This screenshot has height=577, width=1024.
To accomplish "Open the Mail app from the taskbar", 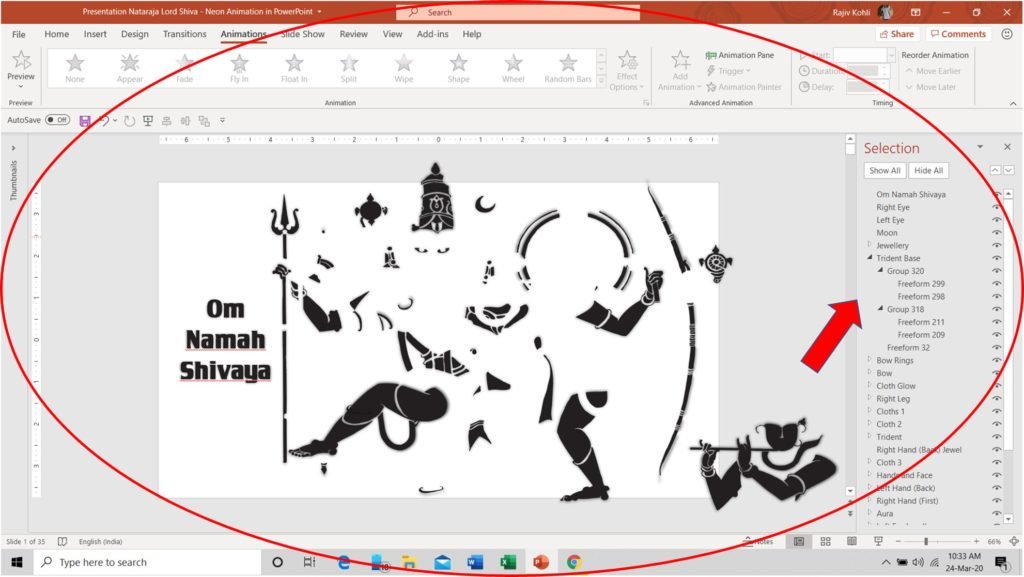I will coord(442,562).
